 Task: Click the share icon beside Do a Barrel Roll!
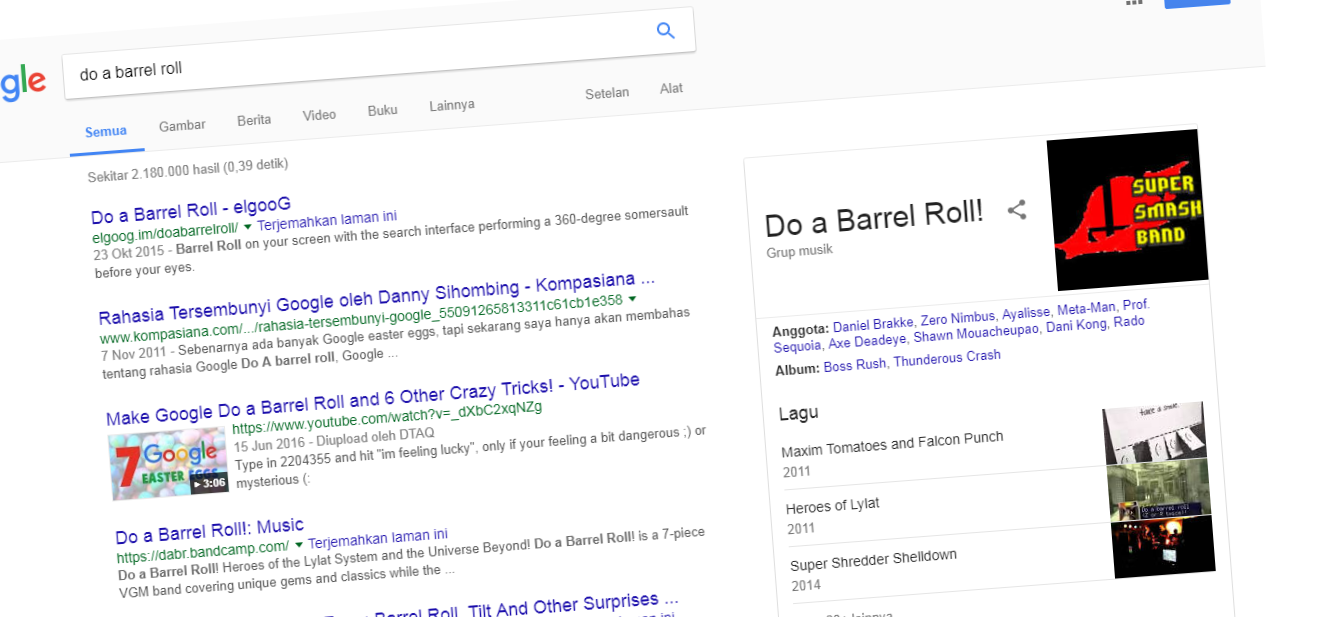1017,210
